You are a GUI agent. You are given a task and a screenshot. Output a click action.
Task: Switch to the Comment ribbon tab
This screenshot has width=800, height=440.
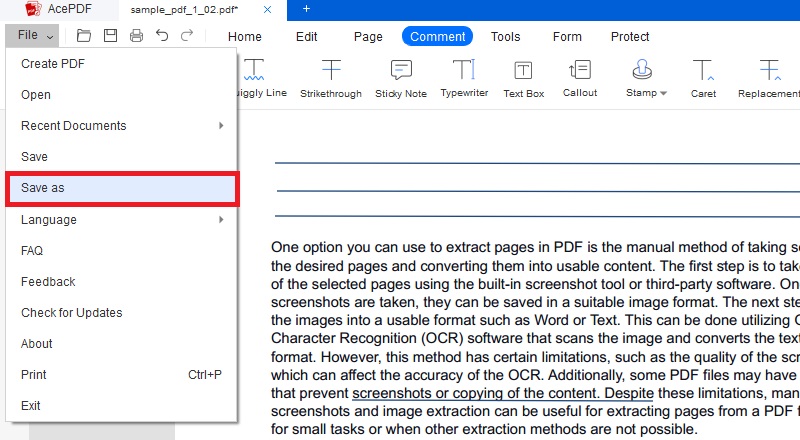click(437, 36)
